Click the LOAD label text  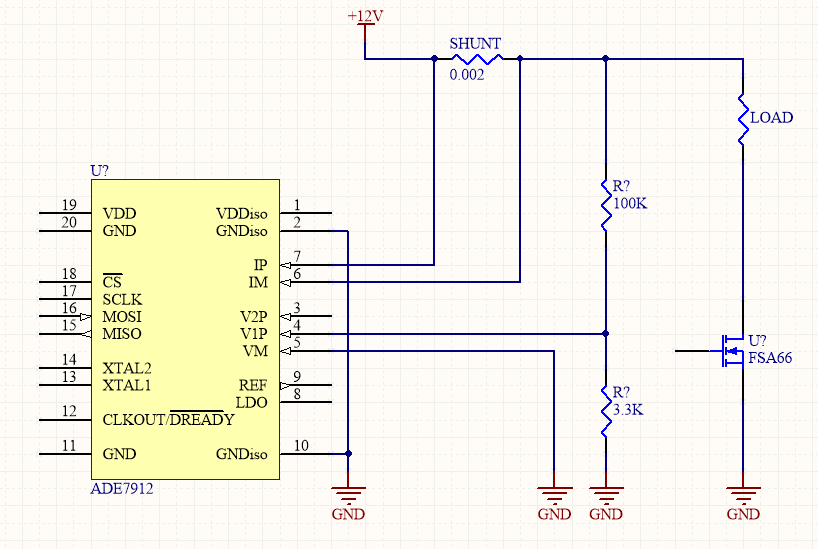[x=772, y=118]
